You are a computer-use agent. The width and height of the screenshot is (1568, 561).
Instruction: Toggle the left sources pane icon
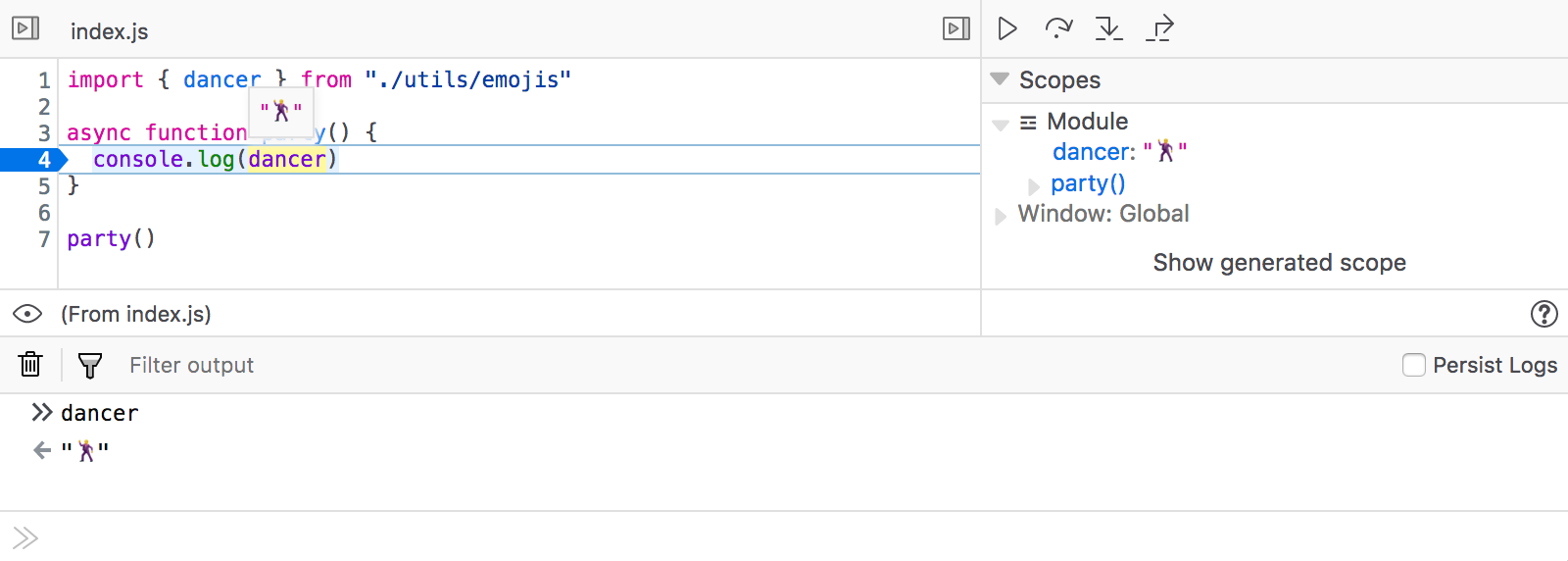point(25,28)
